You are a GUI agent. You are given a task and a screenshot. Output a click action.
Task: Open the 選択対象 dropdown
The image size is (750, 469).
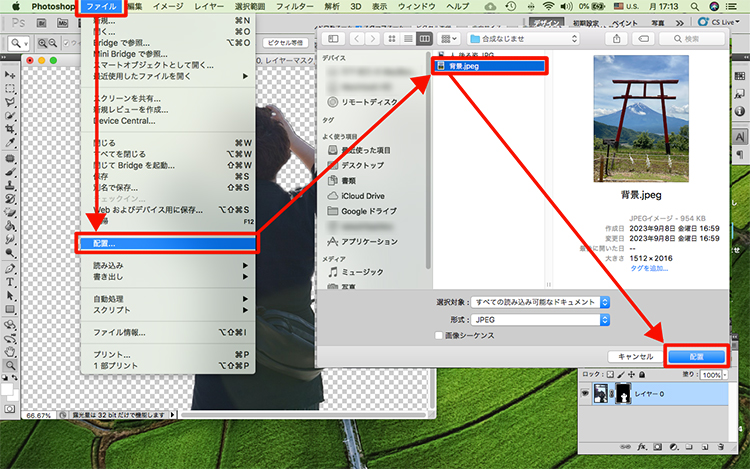pos(540,302)
